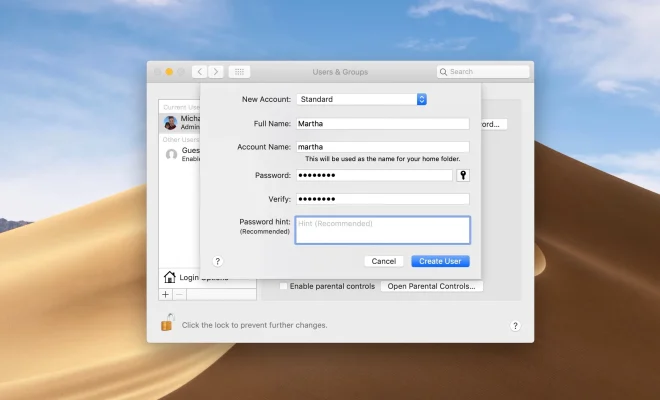Focus the Verify password field
The height and width of the screenshot is (400, 660).
[383, 199]
